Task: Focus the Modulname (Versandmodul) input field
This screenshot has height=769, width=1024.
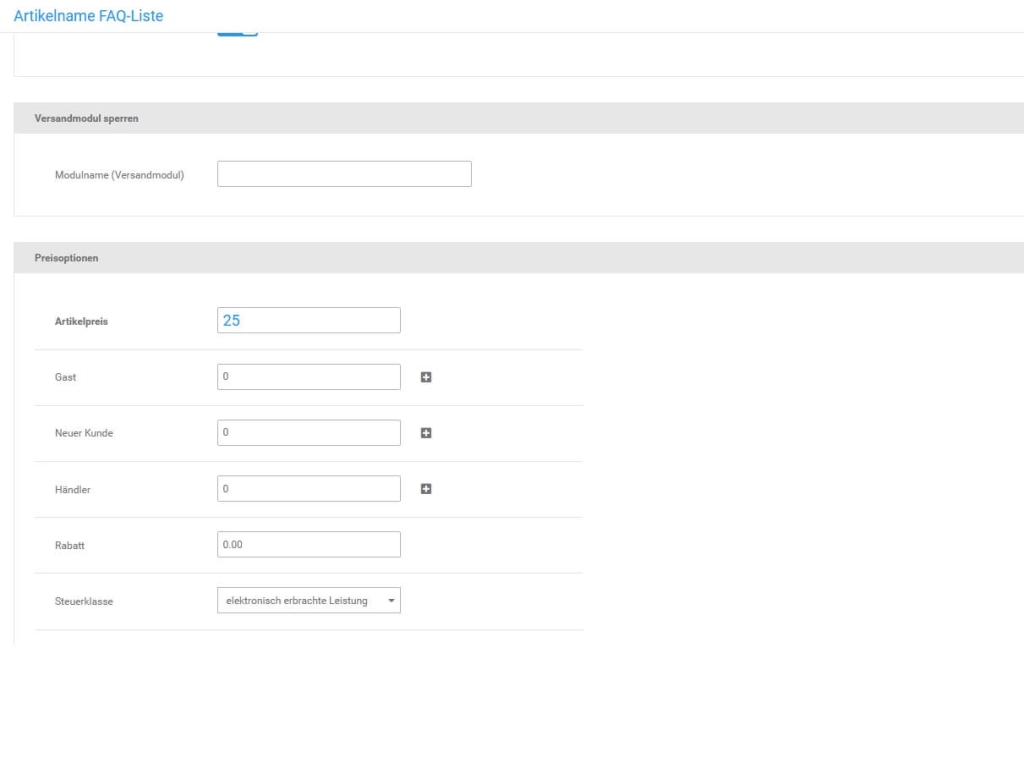Action: pyautogui.click(x=344, y=173)
